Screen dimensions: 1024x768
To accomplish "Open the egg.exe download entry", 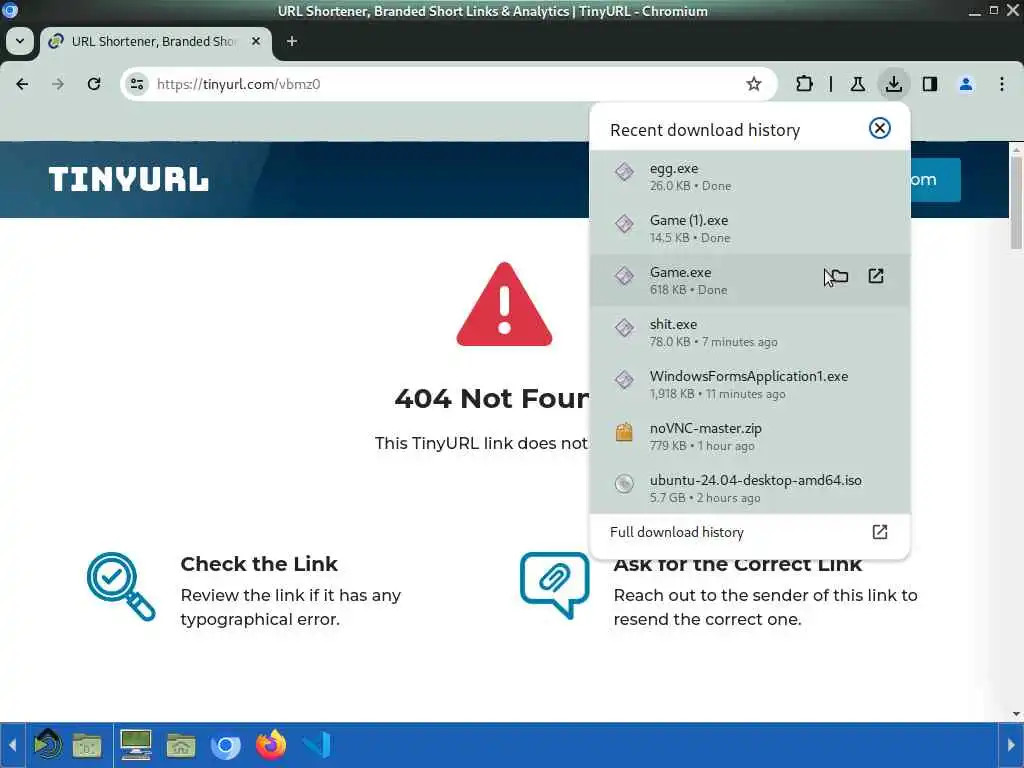I will coord(750,176).
